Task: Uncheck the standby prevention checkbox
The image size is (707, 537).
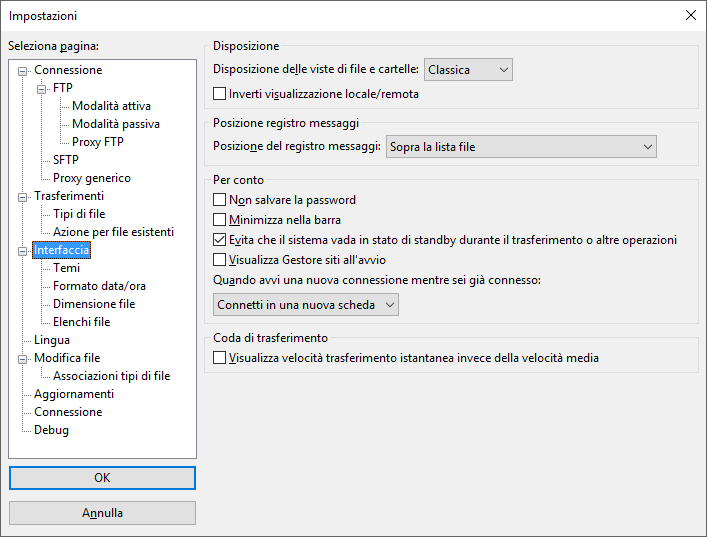Action: click(220, 240)
